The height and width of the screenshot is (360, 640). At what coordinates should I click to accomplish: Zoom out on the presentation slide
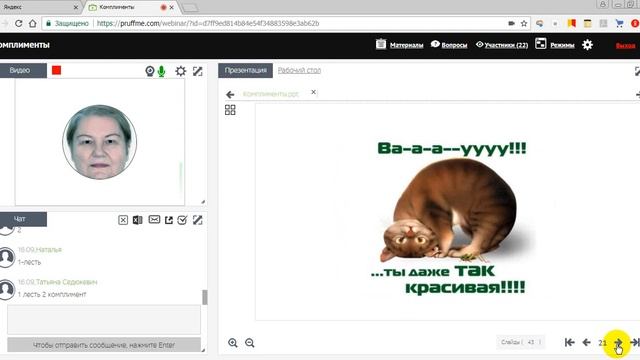(250, 343)
